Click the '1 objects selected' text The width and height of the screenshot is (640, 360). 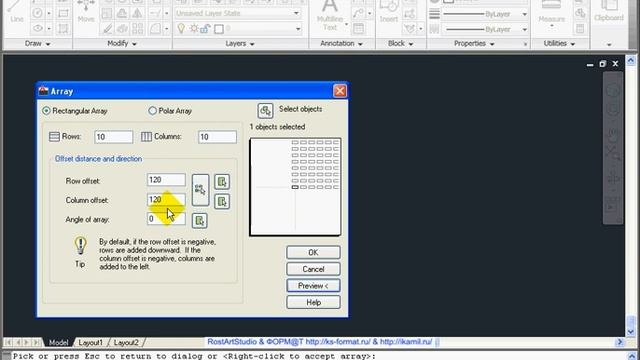(x=278, y=127)
